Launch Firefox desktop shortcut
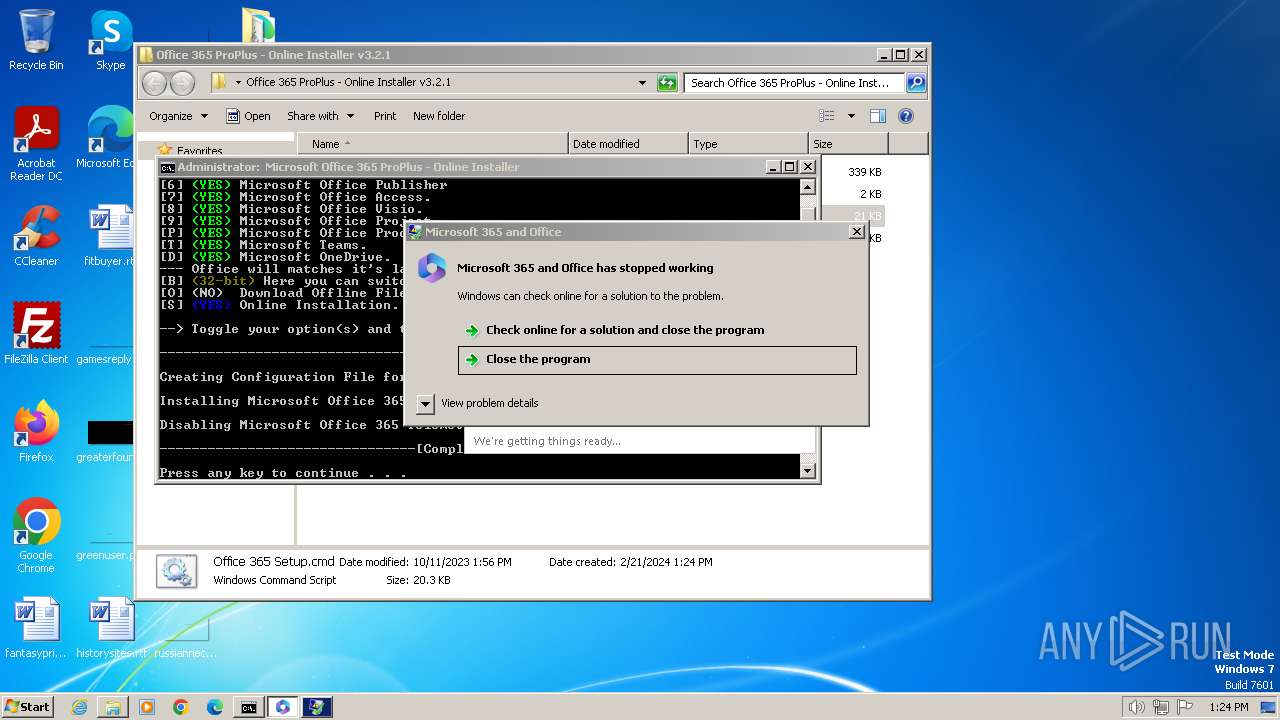 tap(36, 432)
